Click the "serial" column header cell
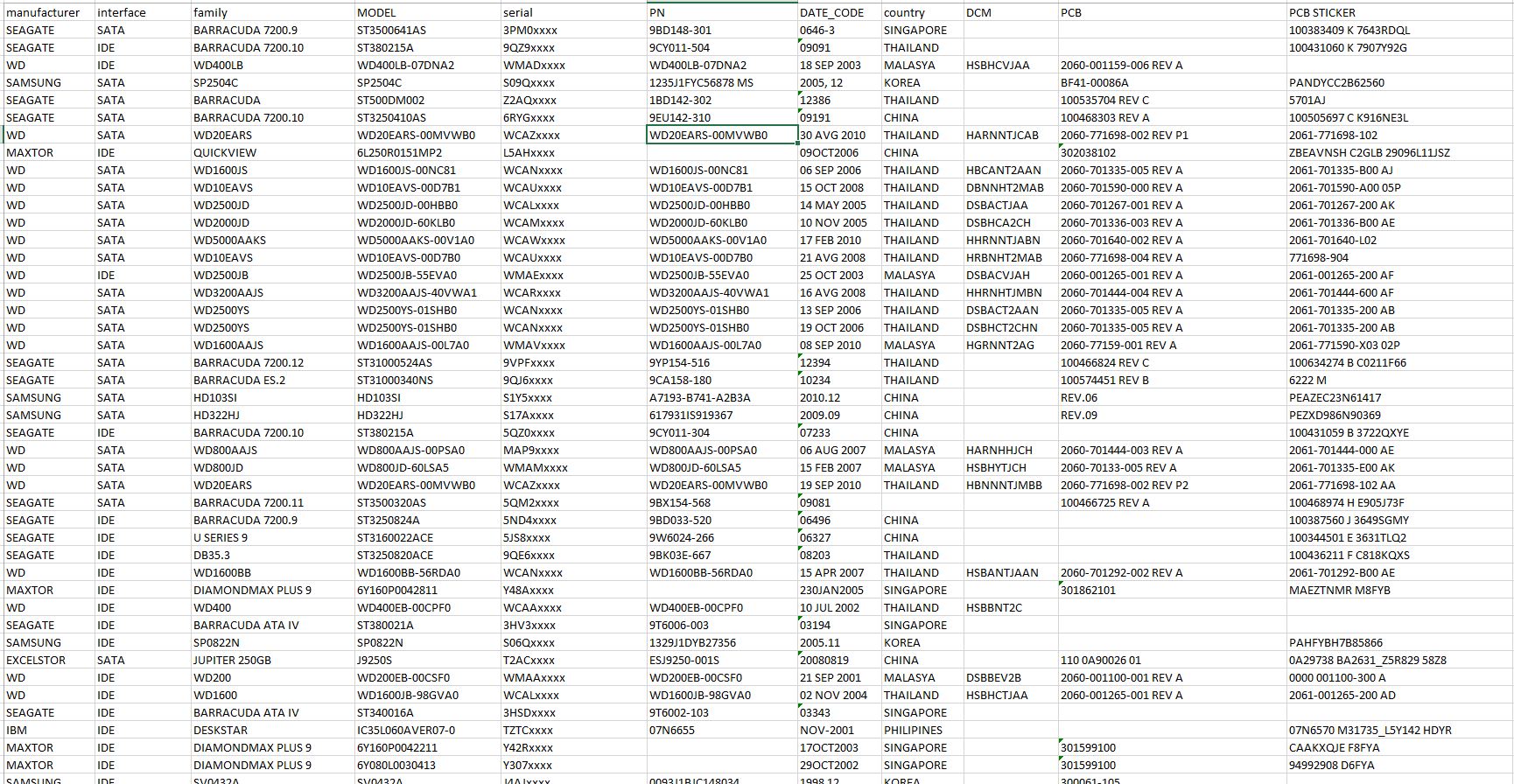Screen dimensions: 1514x784 [573, 12]
